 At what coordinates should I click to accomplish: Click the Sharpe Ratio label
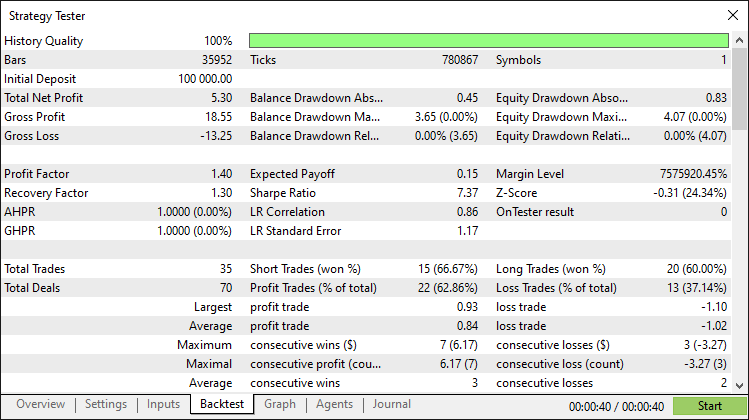click(x=283, y=193)
